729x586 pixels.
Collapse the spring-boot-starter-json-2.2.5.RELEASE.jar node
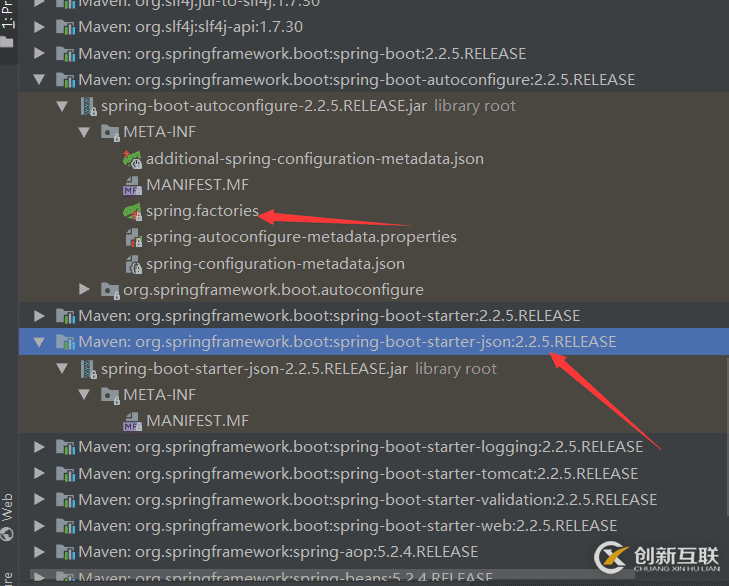tap(62, 369)
